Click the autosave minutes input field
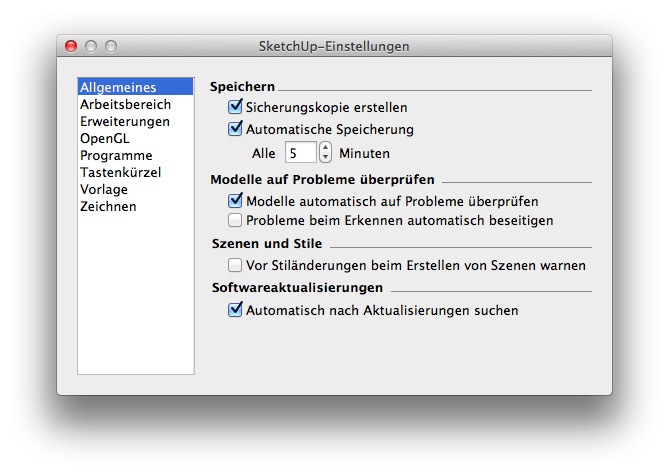Screen dimensions: 669x474 click(299, 153)
